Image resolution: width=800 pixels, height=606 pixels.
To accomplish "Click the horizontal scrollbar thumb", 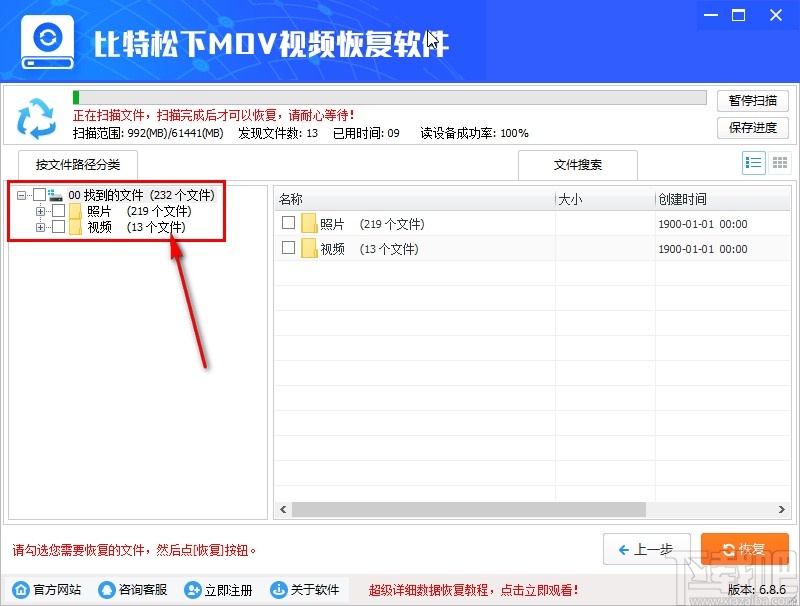I will (469, 509).
